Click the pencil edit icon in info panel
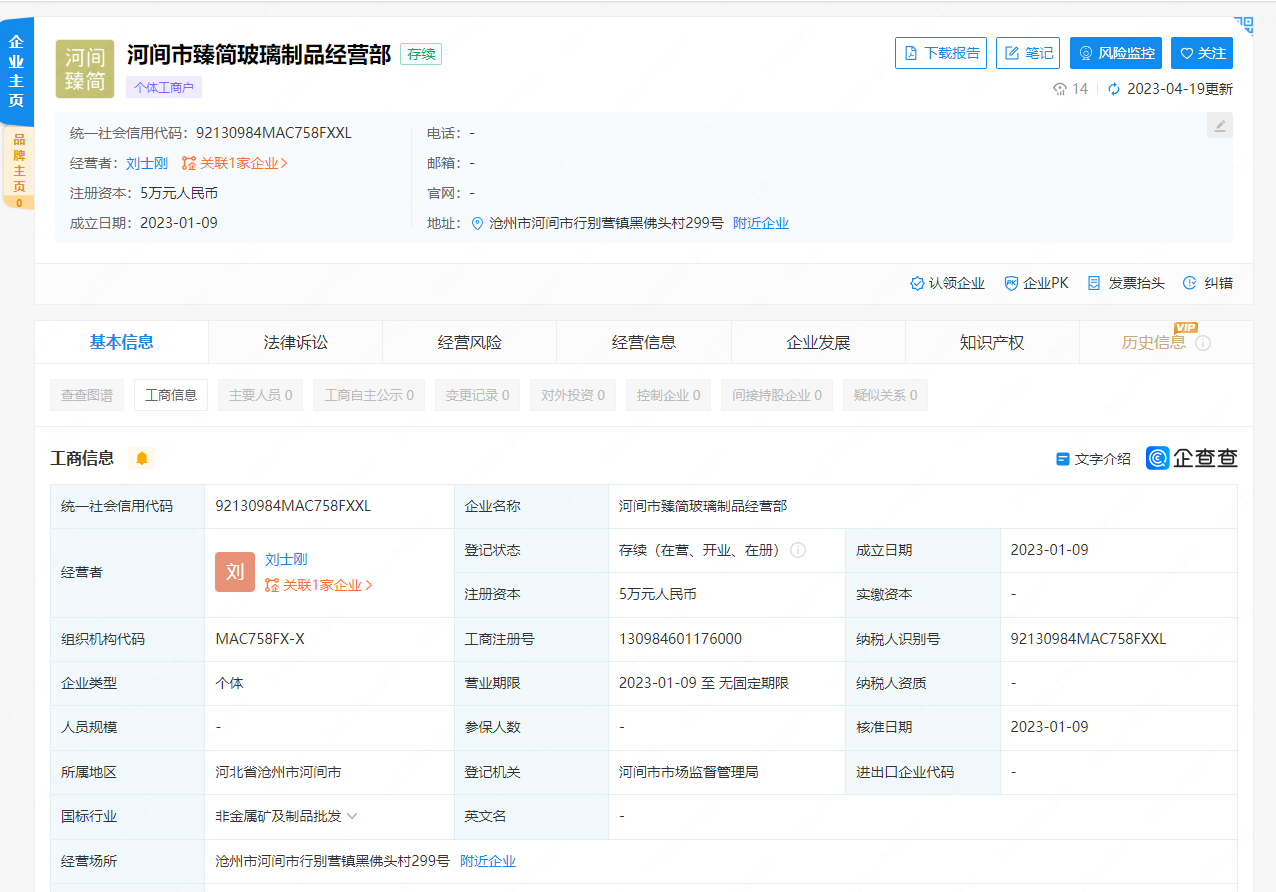The height and width of the screenshot is (892, 1276). [1219, 126]
